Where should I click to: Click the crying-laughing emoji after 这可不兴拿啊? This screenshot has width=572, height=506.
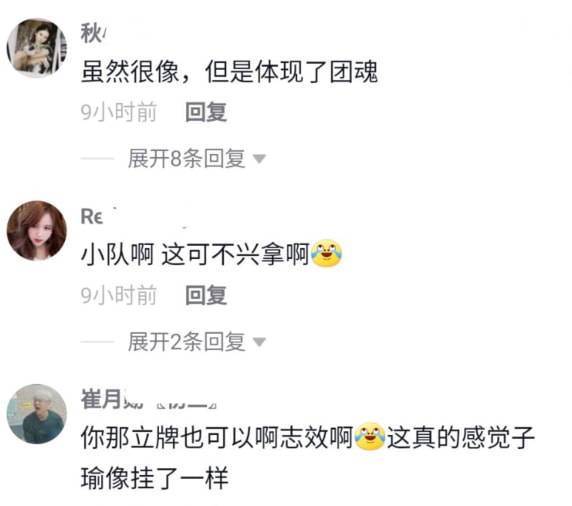pos(326,253)
